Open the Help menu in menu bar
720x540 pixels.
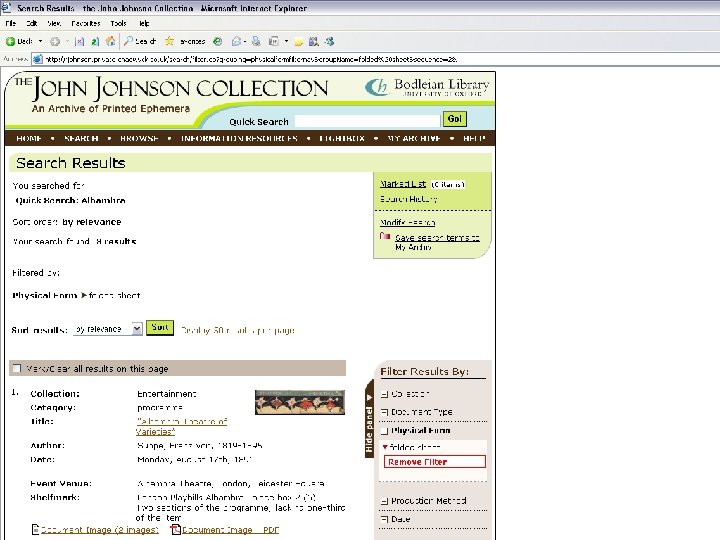pos(144,23)
